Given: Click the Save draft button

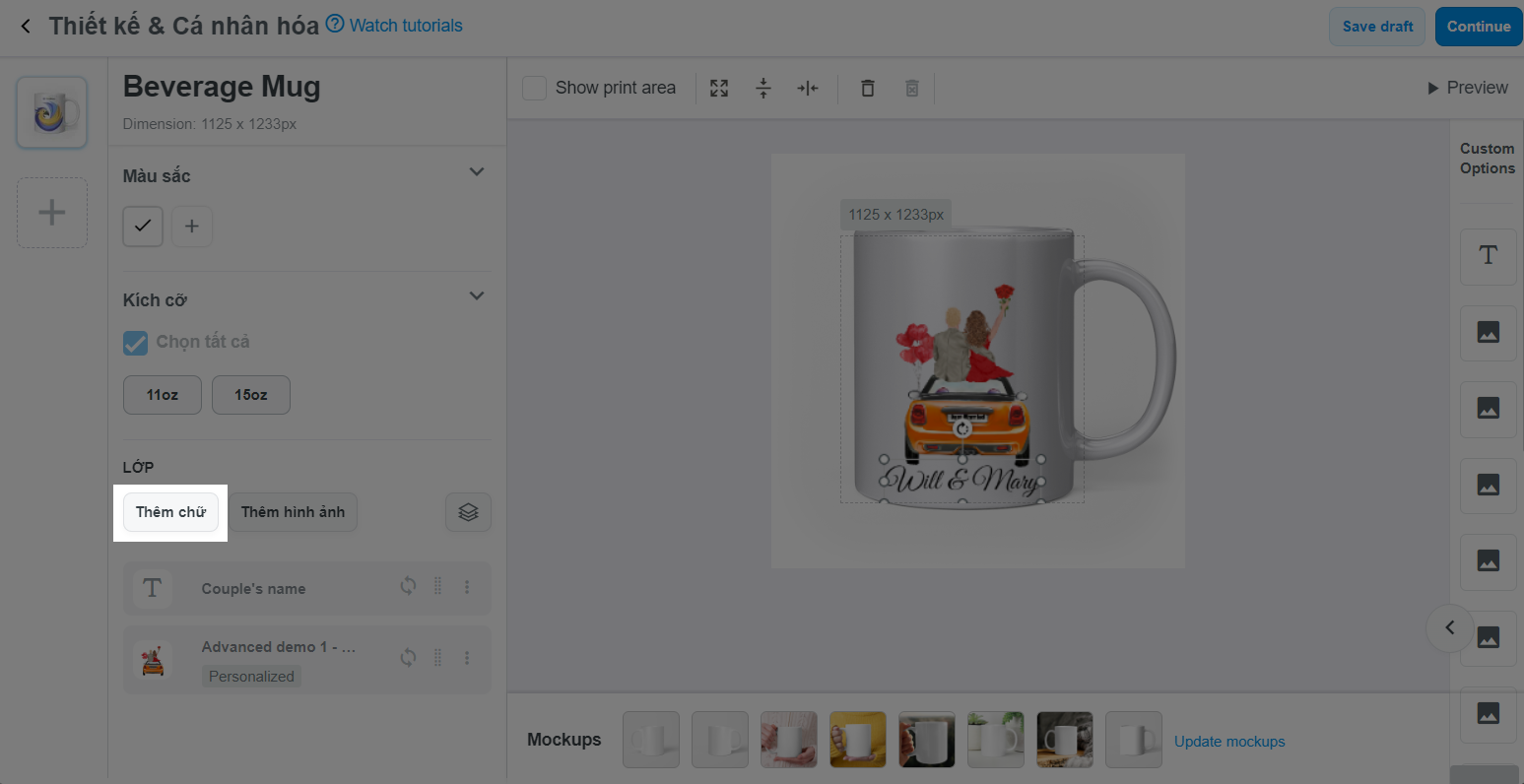Looking at the screenshot, I should pos(1377,27).
